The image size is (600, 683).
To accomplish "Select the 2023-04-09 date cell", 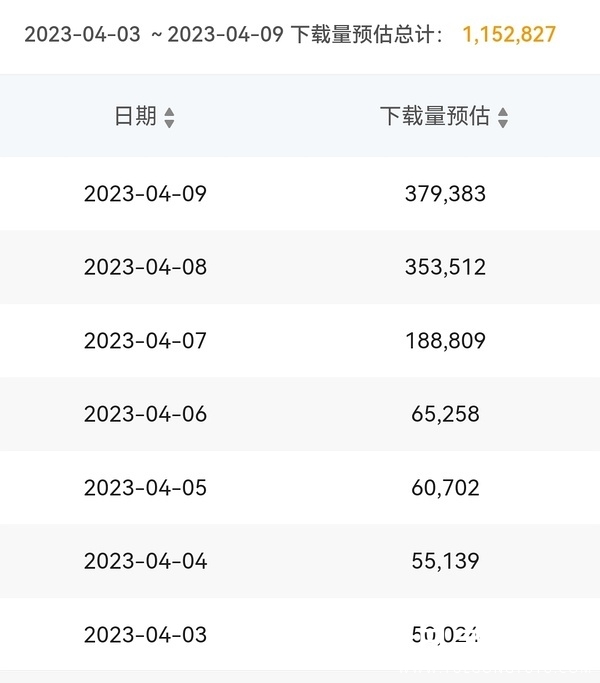I will [x=145, y=194].
